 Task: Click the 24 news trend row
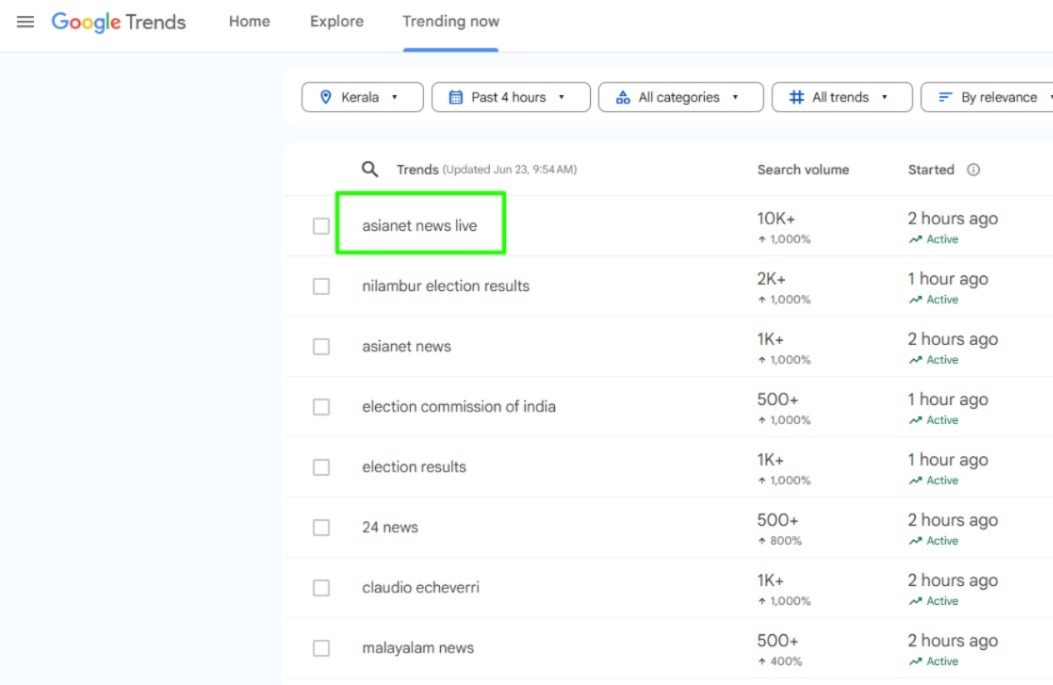pyautogui.click(x=390, y=527)
